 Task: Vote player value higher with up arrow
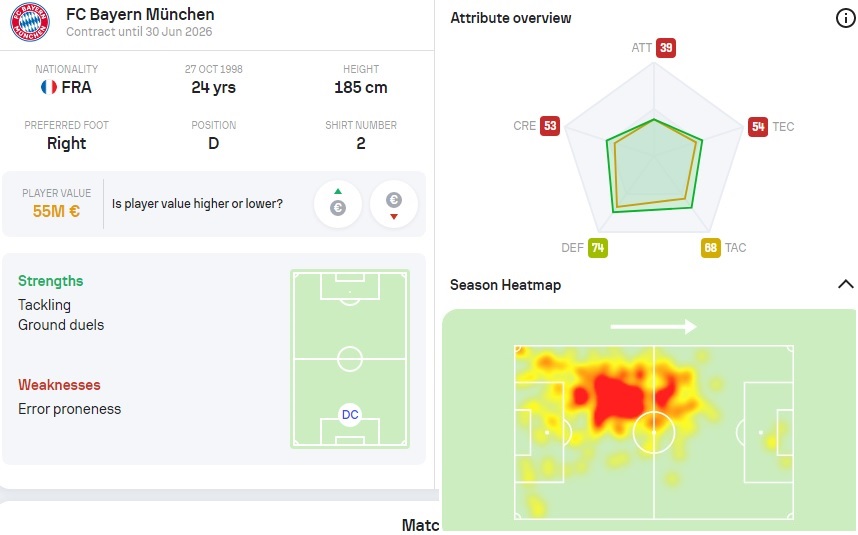pyautogui.click(x=338, y=204)
